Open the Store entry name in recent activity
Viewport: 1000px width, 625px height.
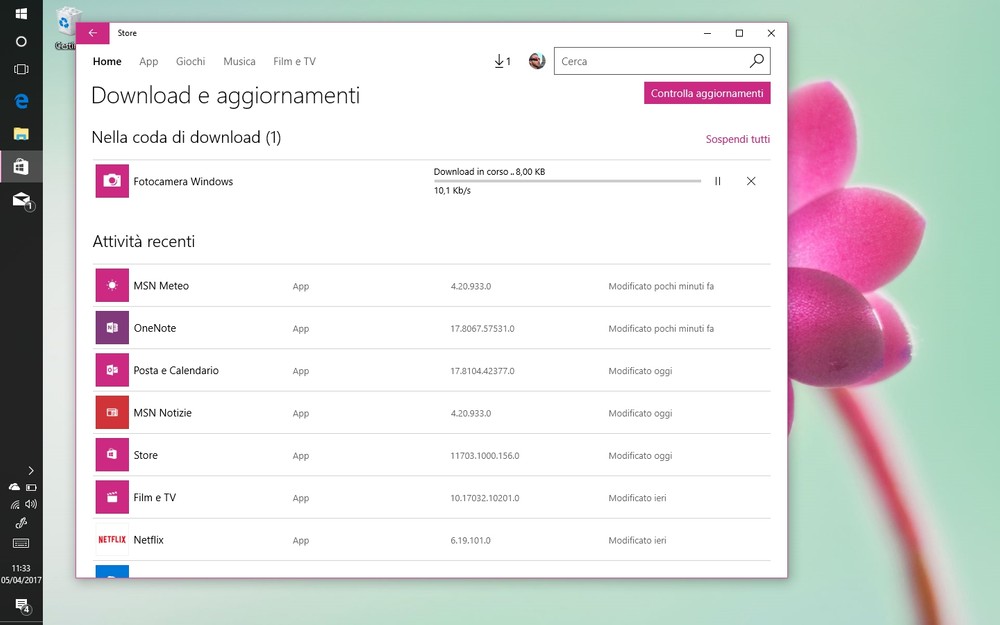click(x=145, y=455)
